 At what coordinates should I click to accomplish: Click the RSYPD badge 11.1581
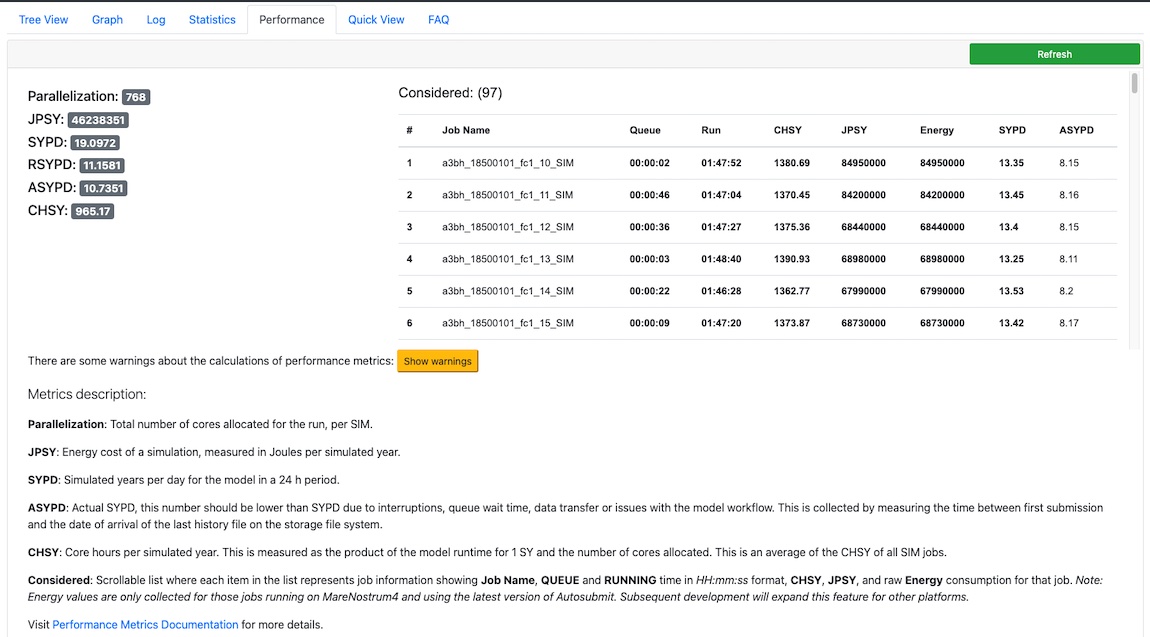[x=101, y=166]
